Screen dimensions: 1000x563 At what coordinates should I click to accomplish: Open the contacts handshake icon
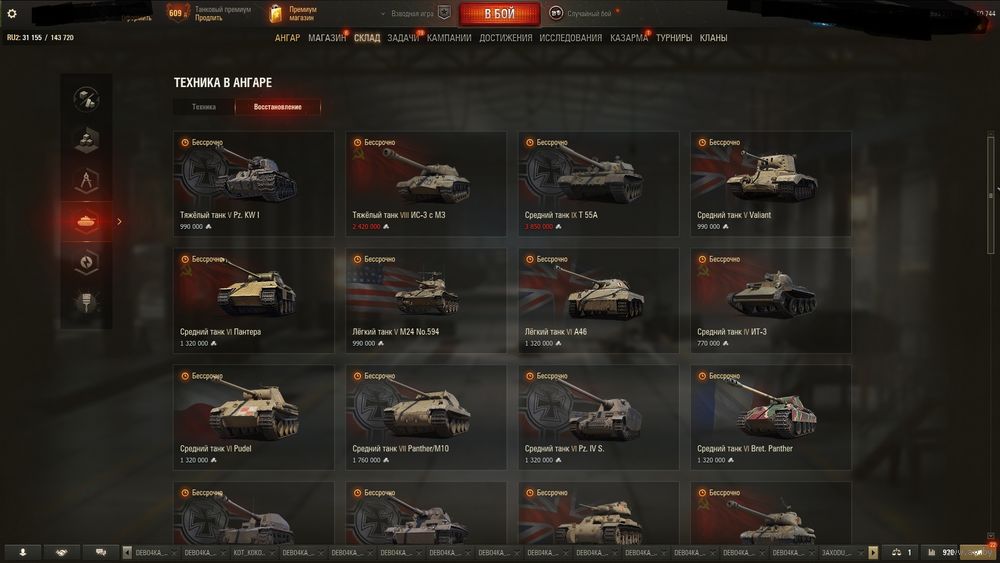pyautogui.click(x=62, y=552)
